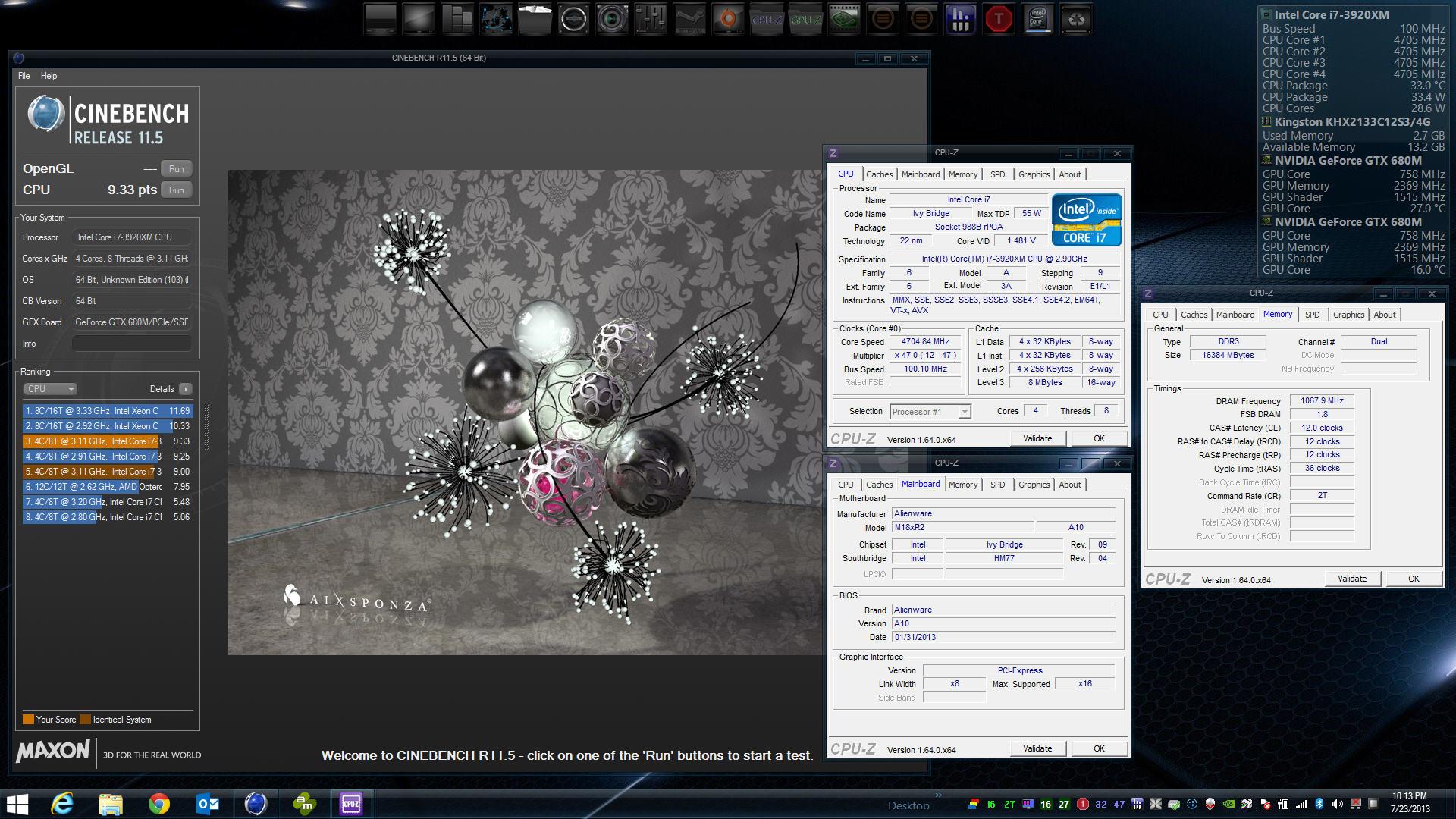
Task: Switch to CPU tab in Memory CPU-Z window
Action: point(1160,315)
